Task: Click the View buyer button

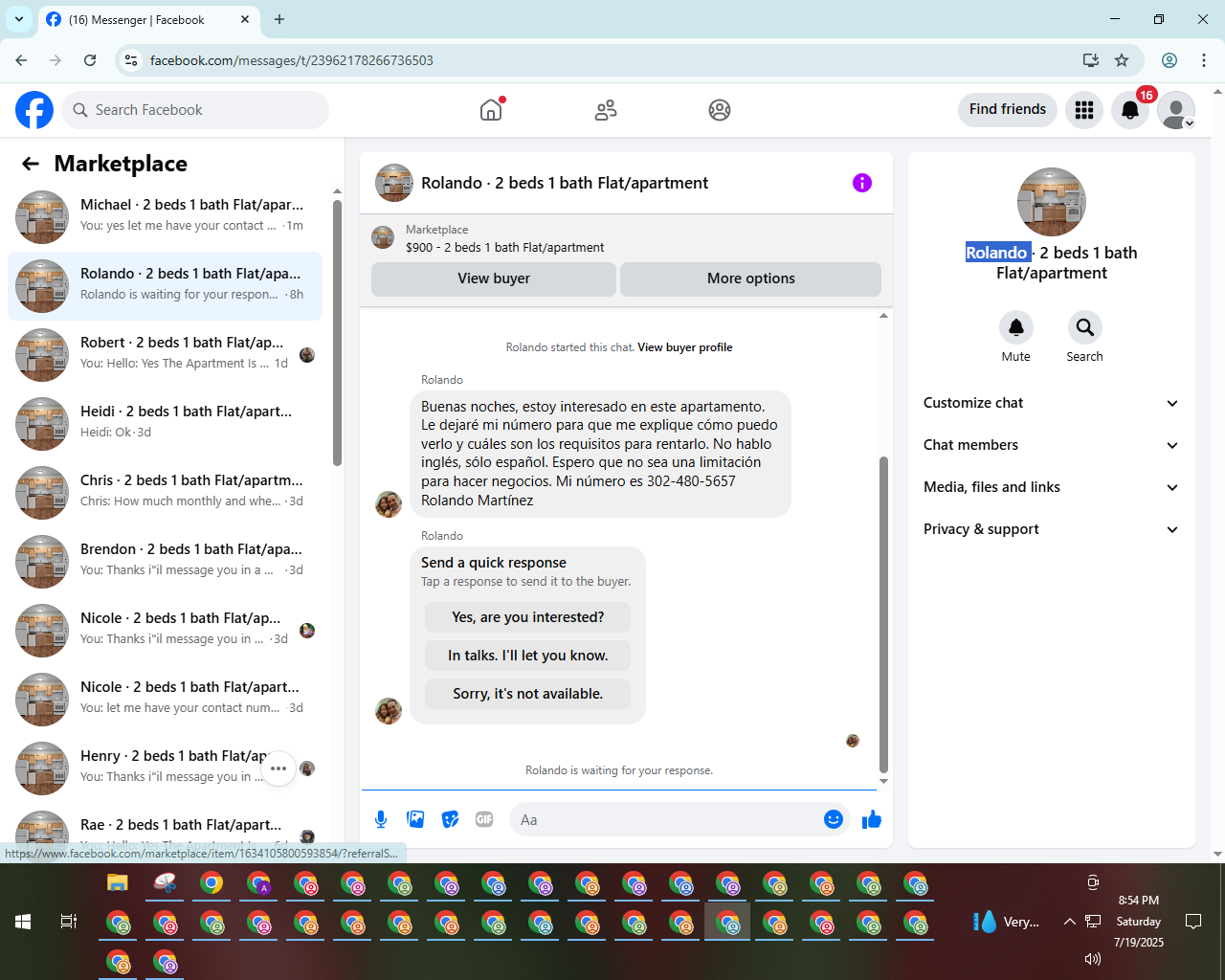Action: click(x=494, y=278)
